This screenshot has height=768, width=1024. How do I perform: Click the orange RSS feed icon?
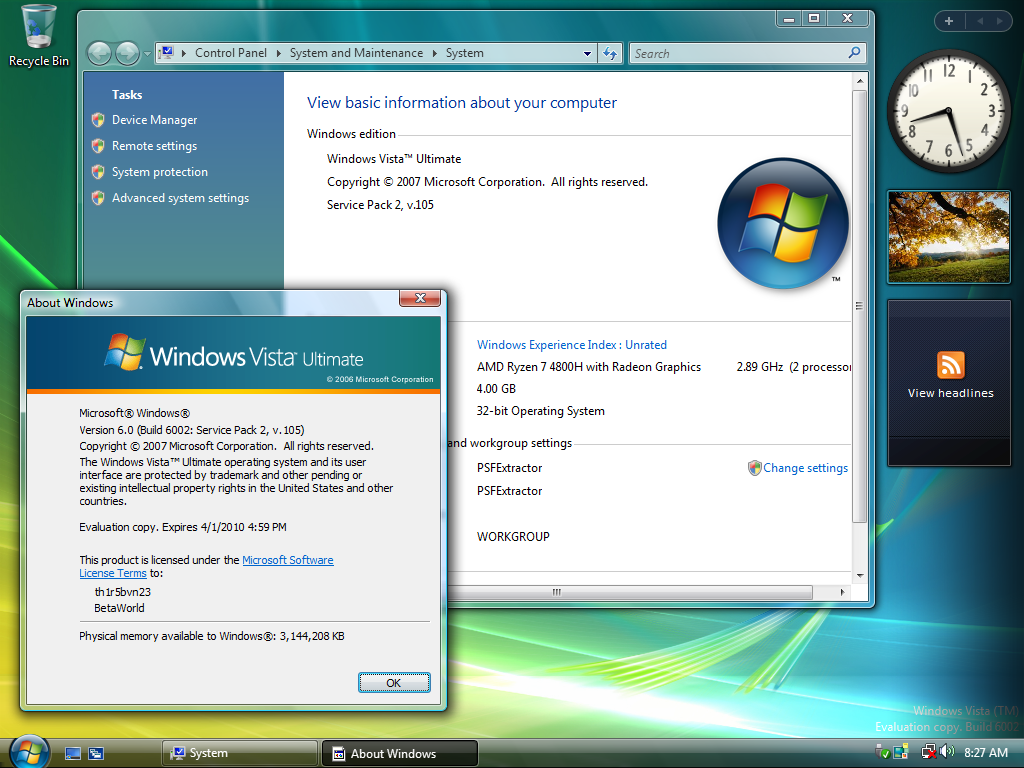click(950, 365)
